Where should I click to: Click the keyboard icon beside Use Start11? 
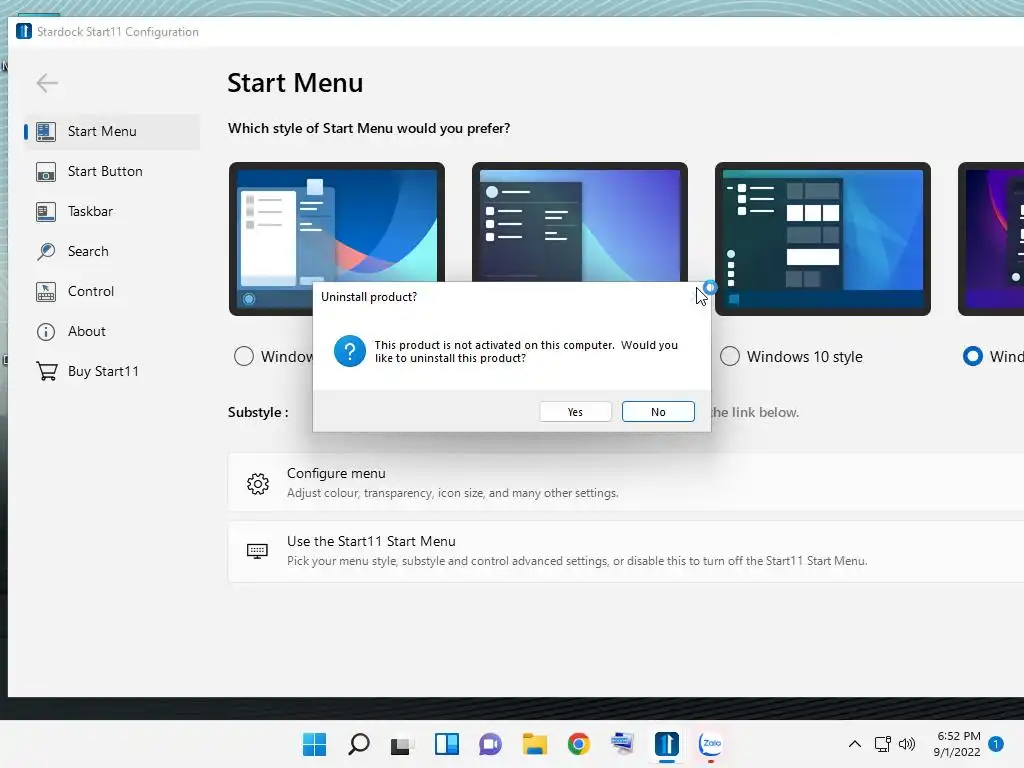[x=257, y=551]
